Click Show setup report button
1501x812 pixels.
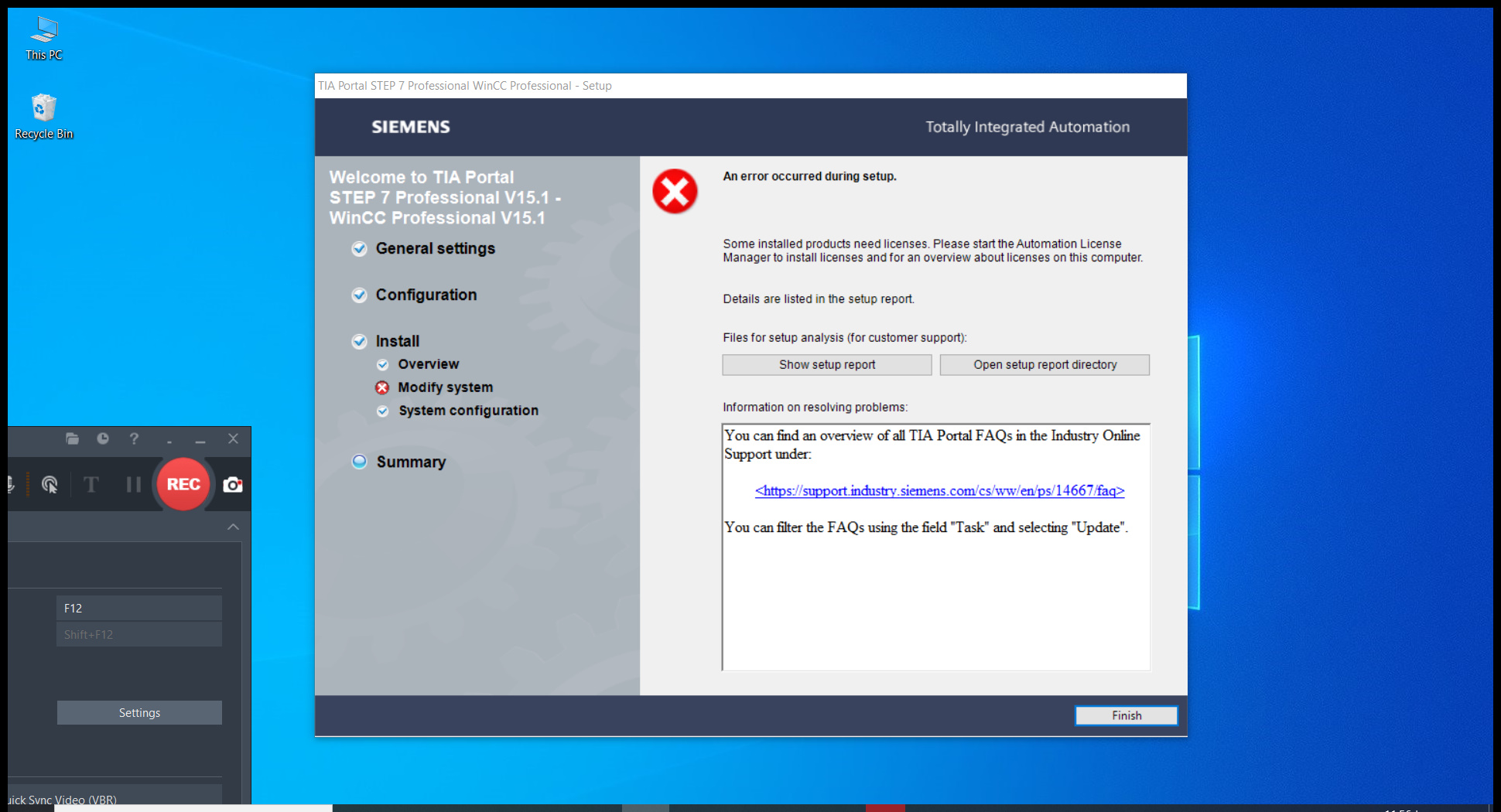tap(827, 365)
